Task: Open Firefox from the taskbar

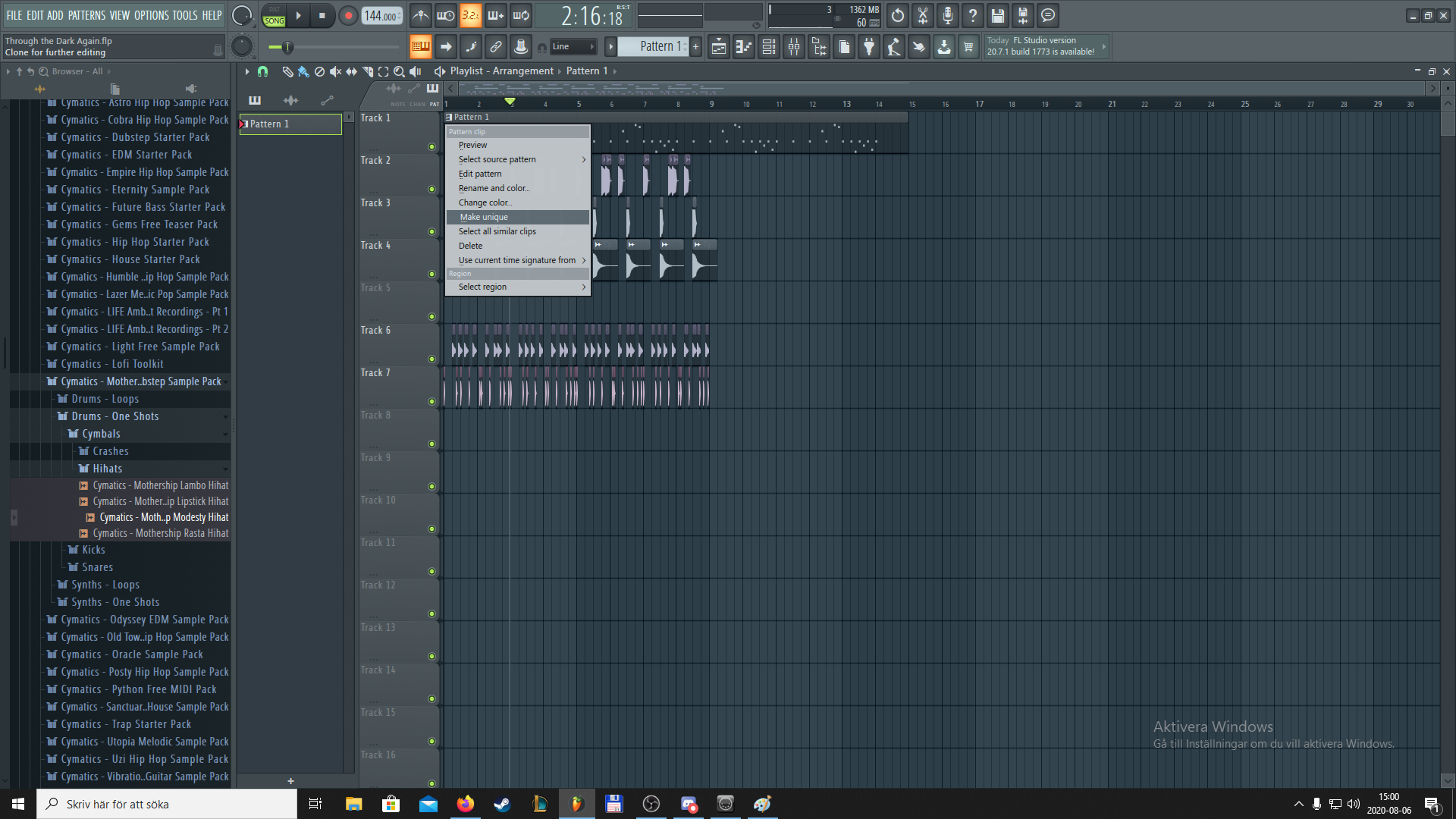Action: pyautogui.click(x=465, y=804)
